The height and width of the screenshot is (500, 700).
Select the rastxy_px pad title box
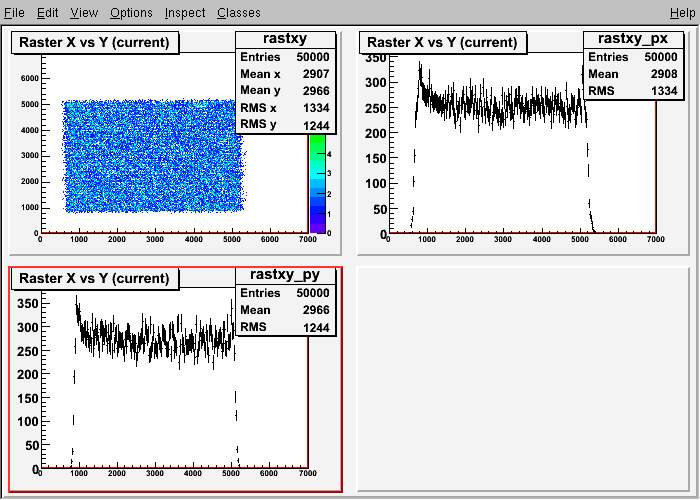(x=442, y=42)
